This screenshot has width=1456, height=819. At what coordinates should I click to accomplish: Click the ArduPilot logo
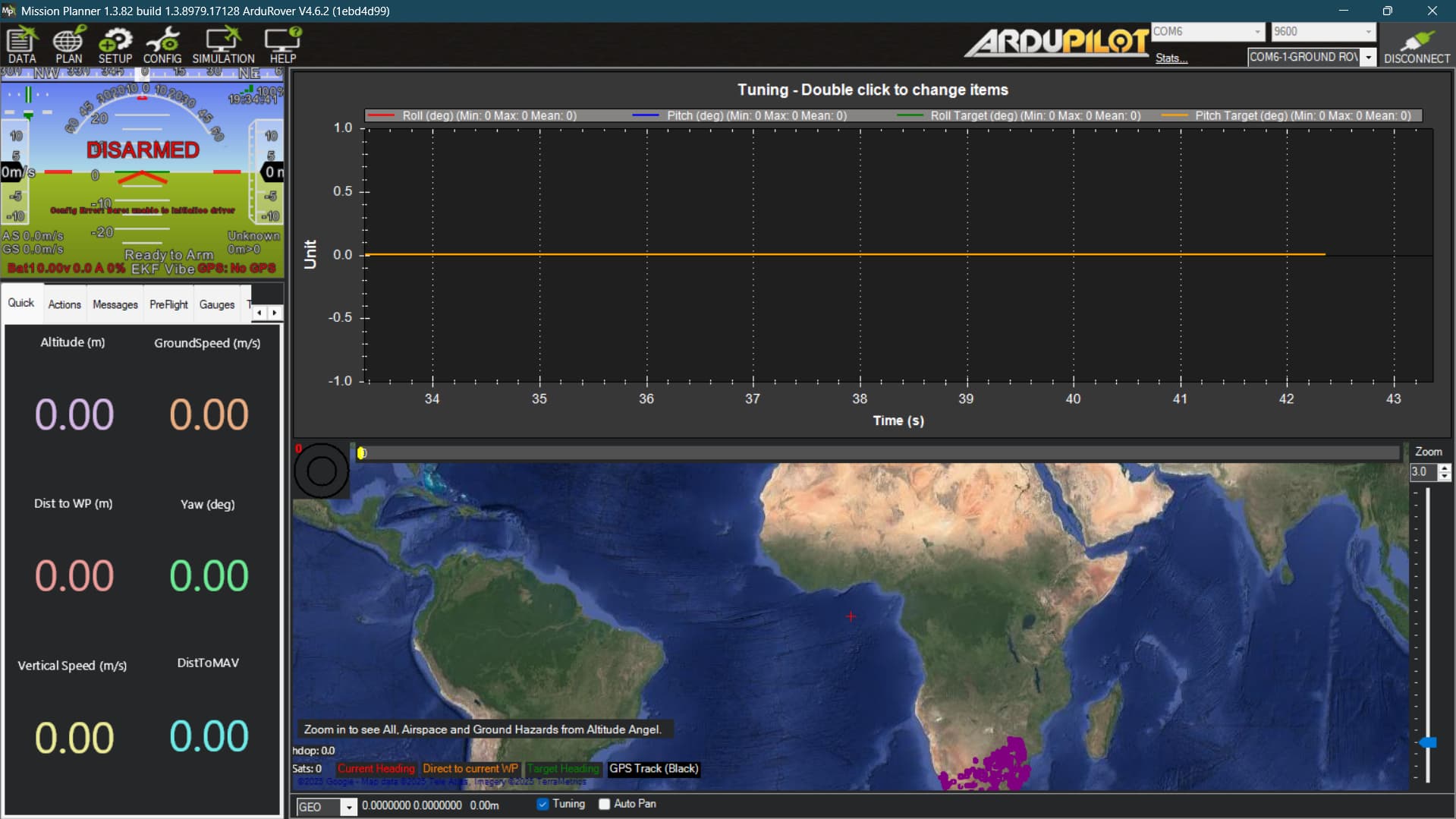coord(1056,43)
